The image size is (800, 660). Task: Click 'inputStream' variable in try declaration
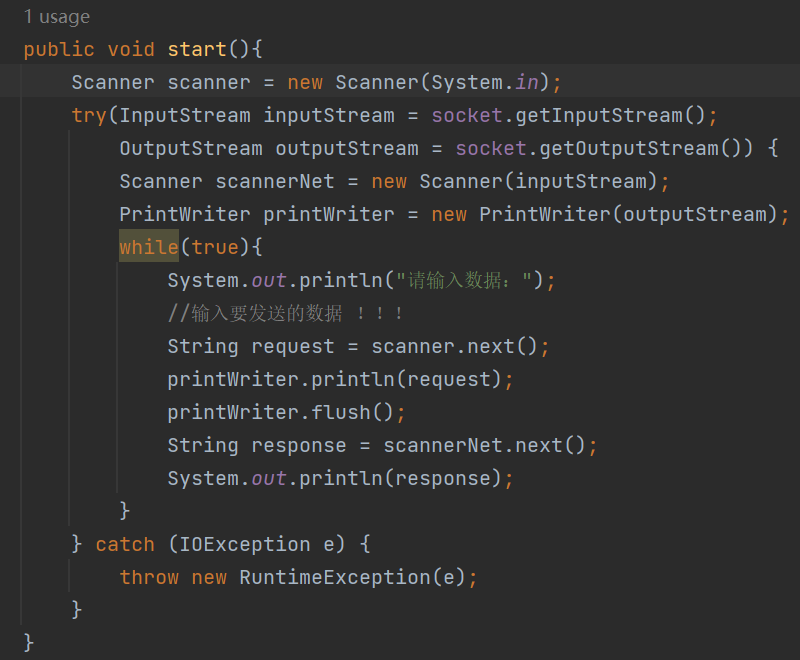(329, 115)
